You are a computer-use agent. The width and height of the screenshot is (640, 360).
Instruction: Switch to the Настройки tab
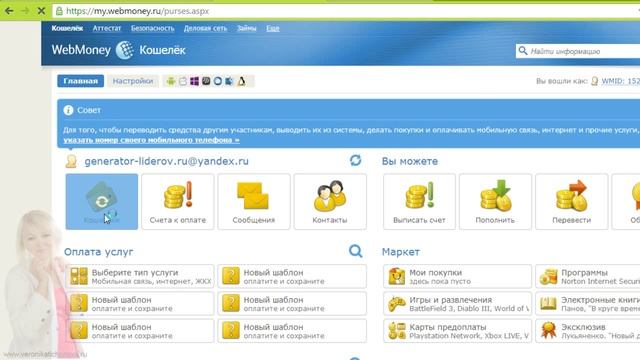[133, 81]
